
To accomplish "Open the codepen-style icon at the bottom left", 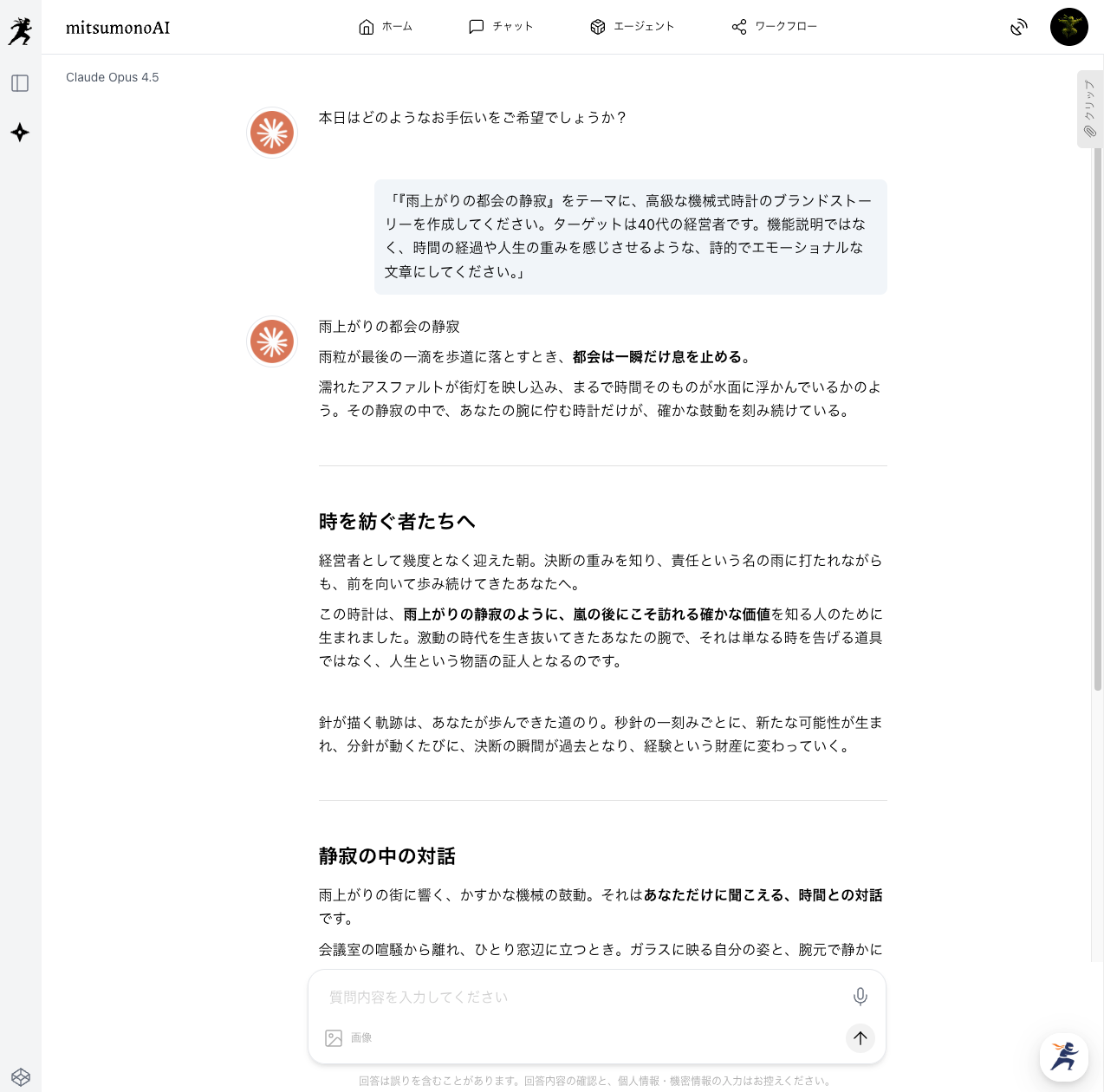I will [x=21, y=1077].
